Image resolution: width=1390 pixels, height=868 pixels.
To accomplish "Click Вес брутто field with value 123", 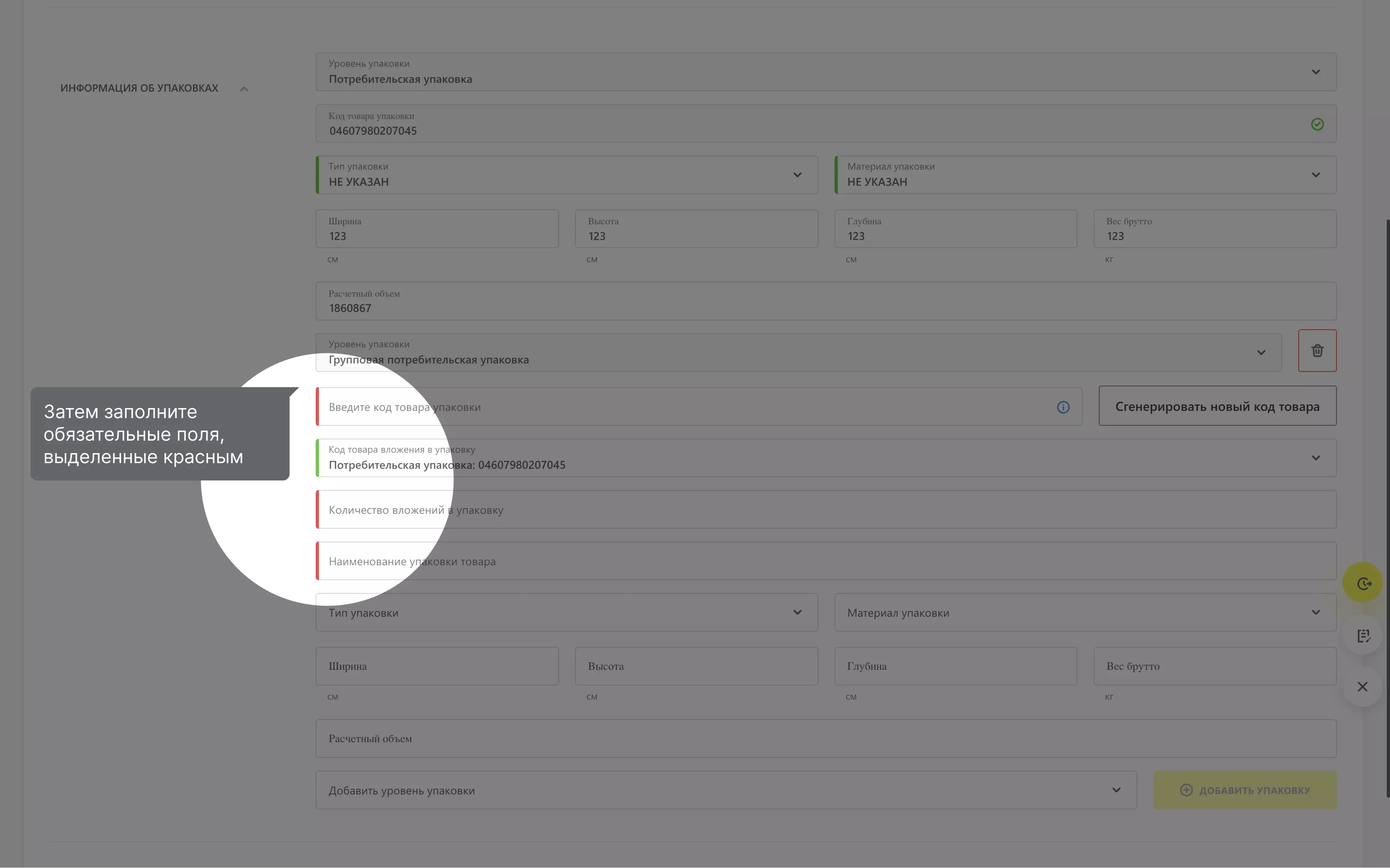I will 1215,228.
